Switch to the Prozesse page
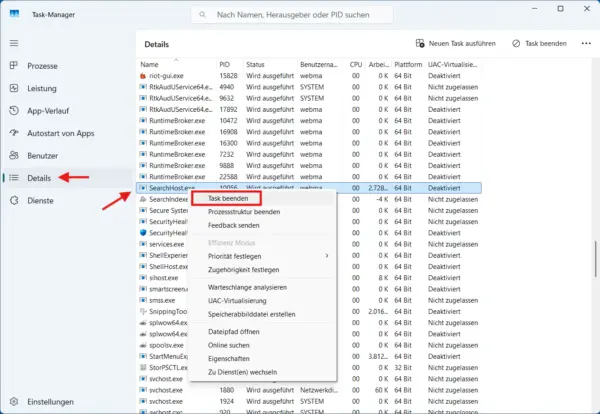This screenshot has height=414, width=600. point(42,66)
